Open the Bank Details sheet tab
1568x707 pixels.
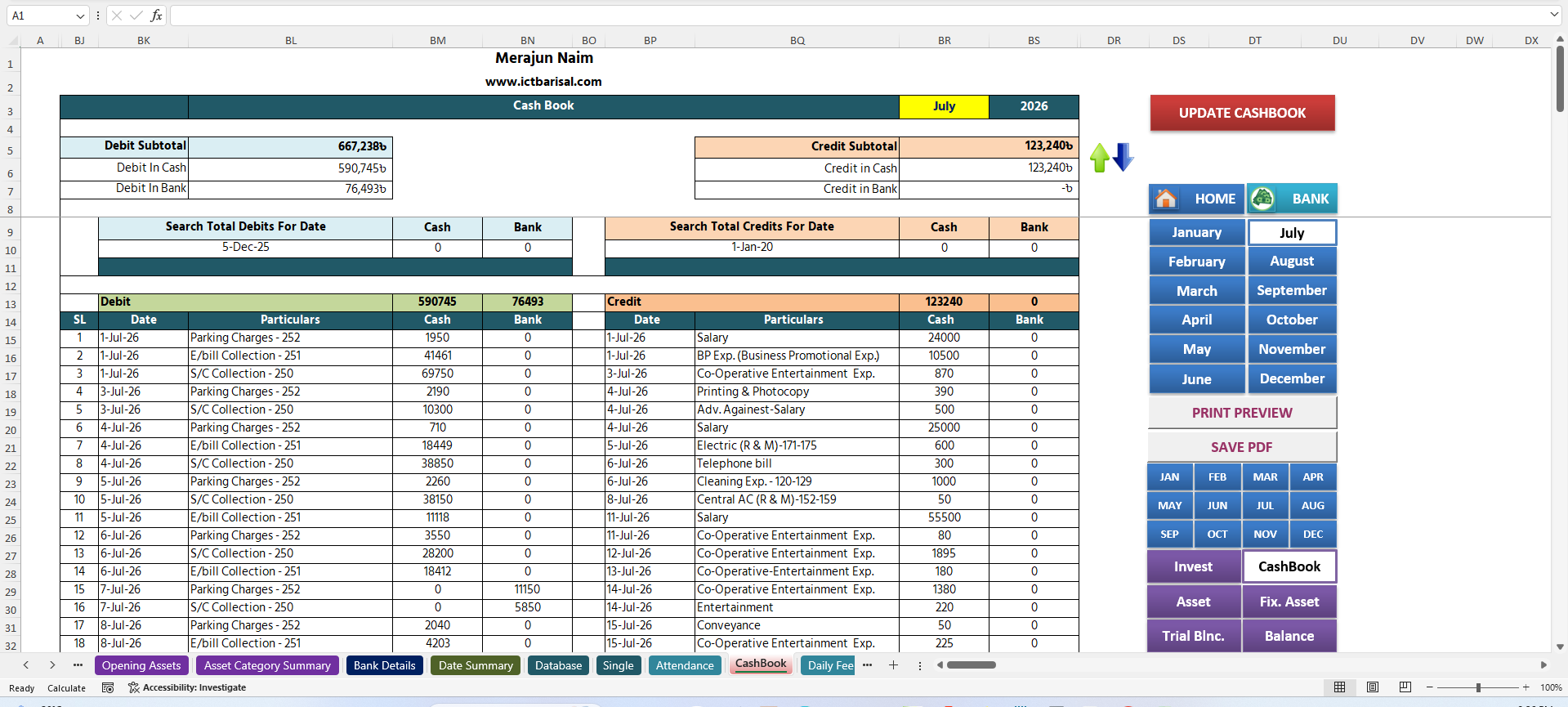point(385,665)
